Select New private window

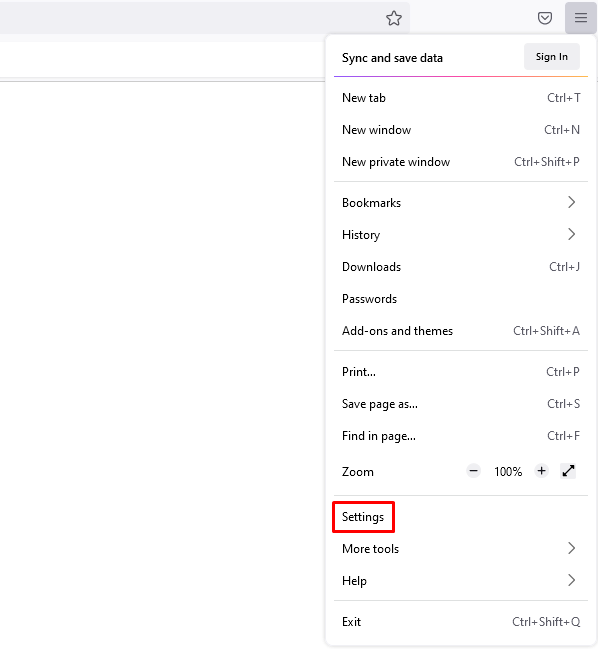click(x=461, y=162)
